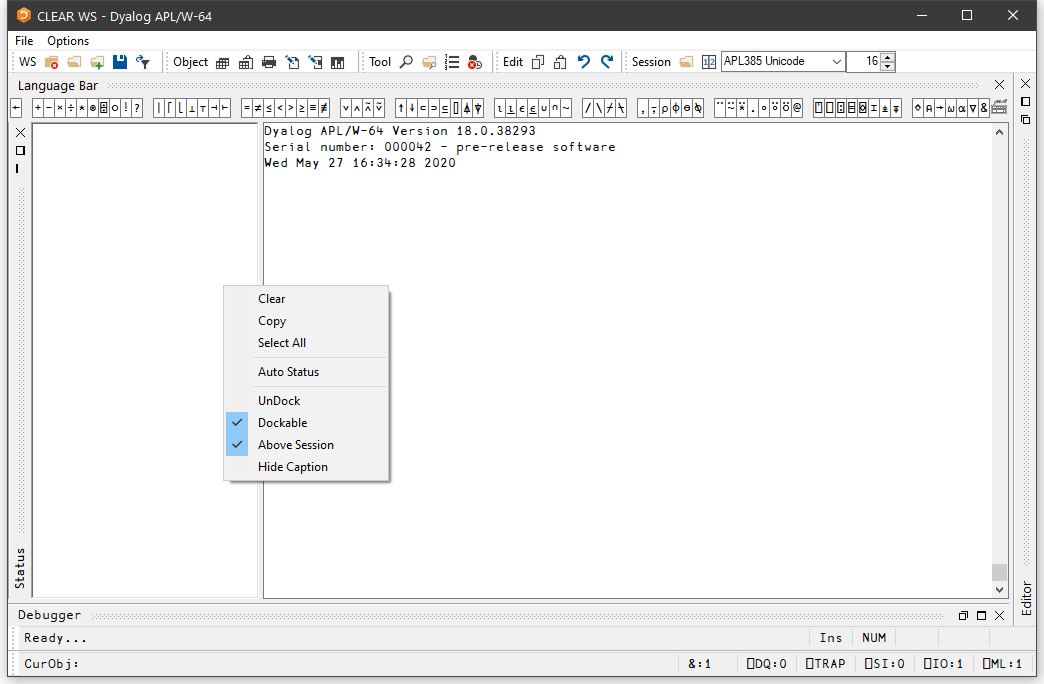Click the Redo arrow in Edit toolbar
This screenshot has height=684, width=1044.
[x=606, y=62]
